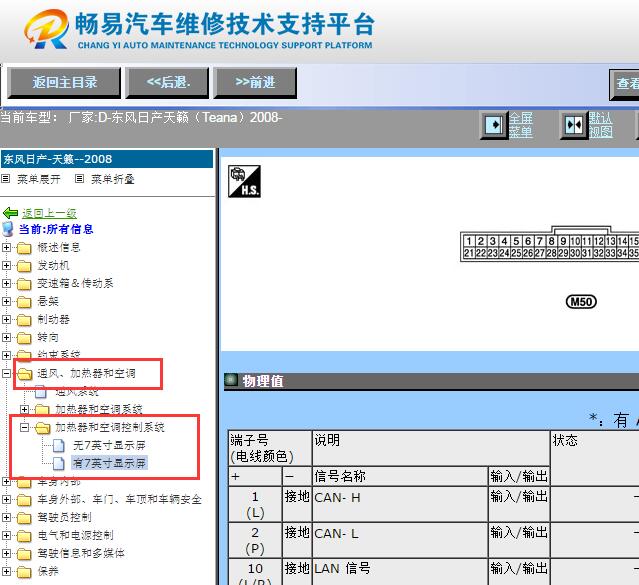
Task: Click the 菜单折叠 collapse-menu link
Action: [112, 179]
